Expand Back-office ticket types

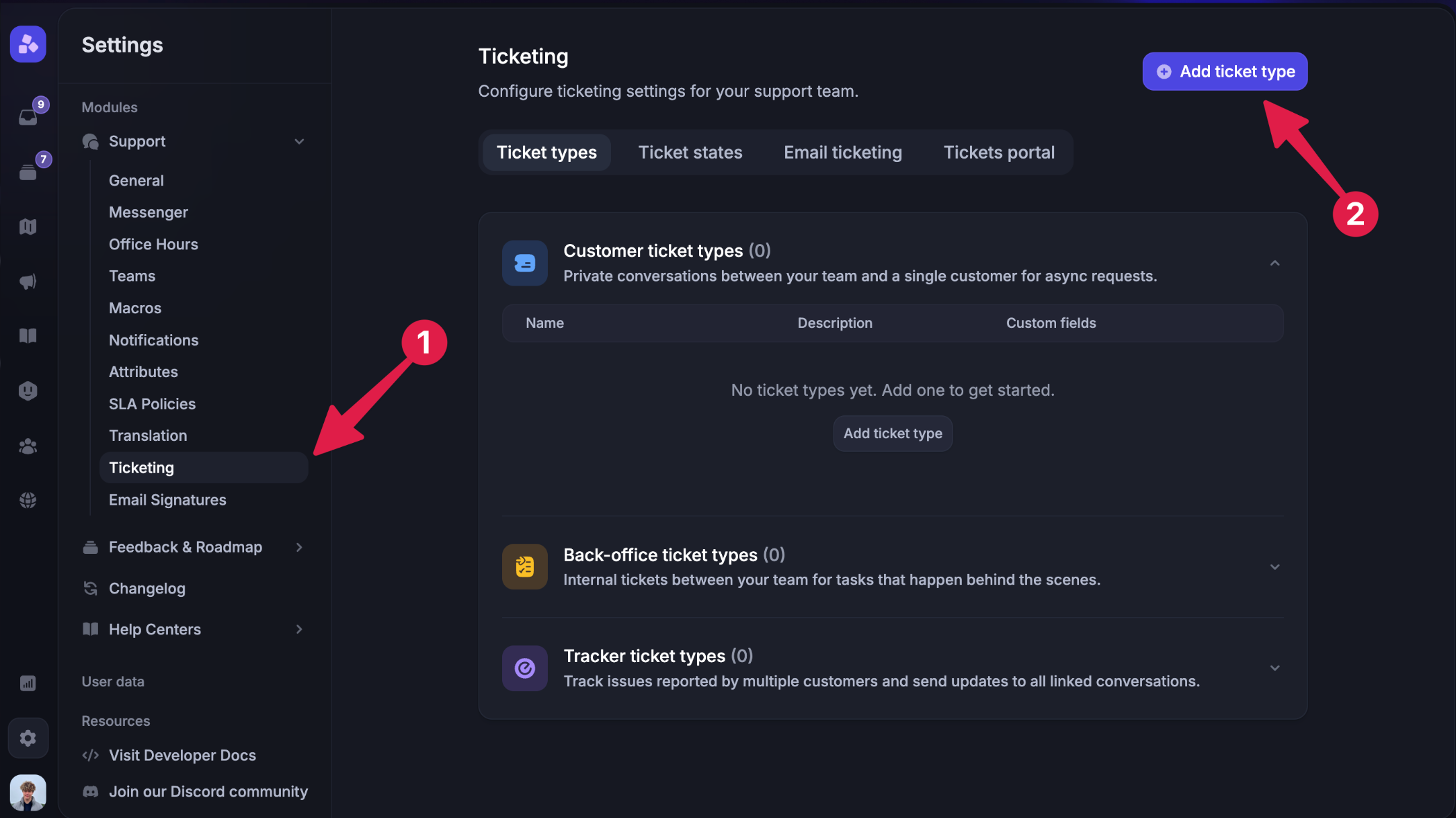click(1275, 567)
